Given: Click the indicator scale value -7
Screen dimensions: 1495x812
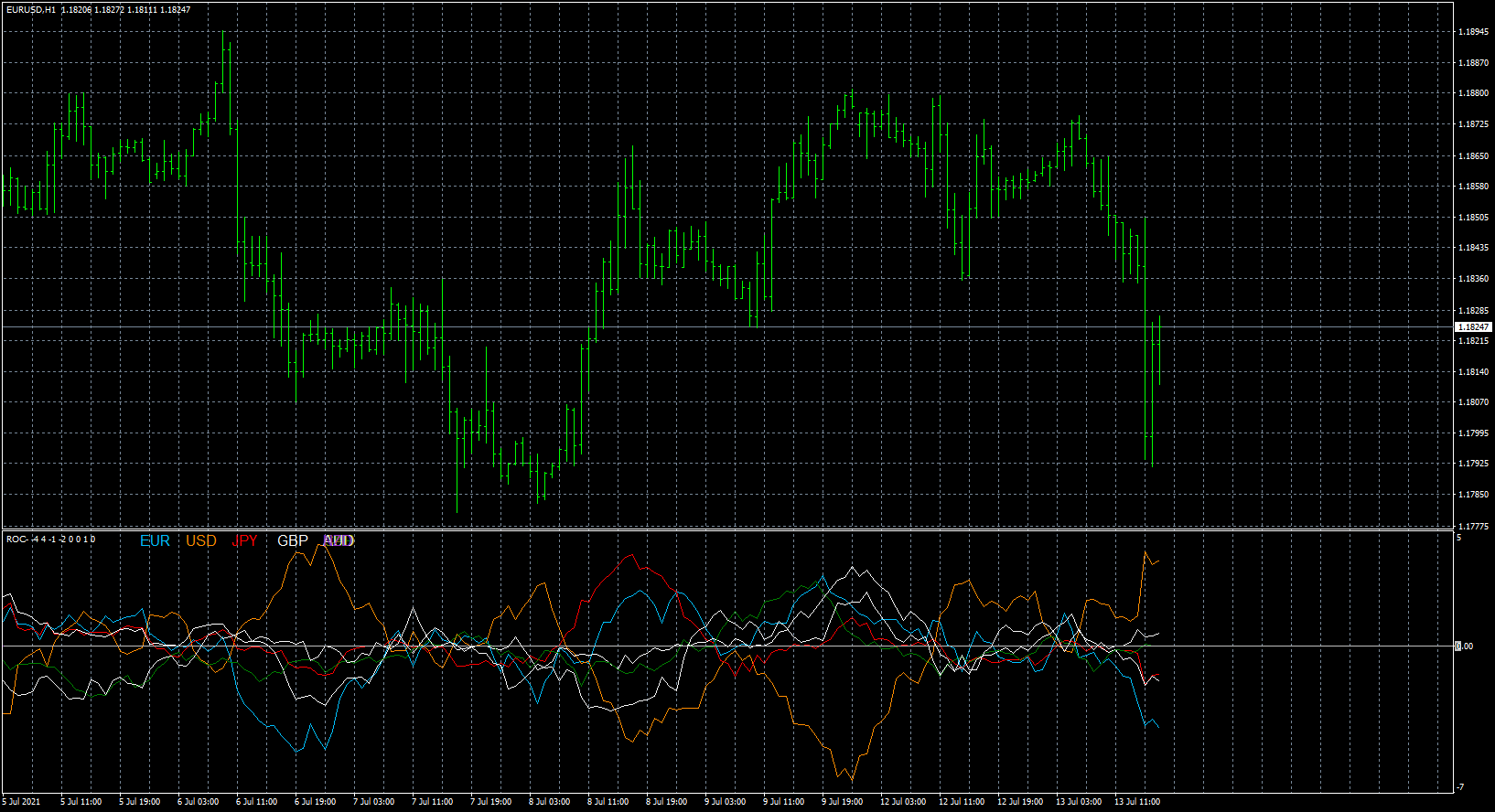Looking at the screenshot, I should (x=1460, y=787).
